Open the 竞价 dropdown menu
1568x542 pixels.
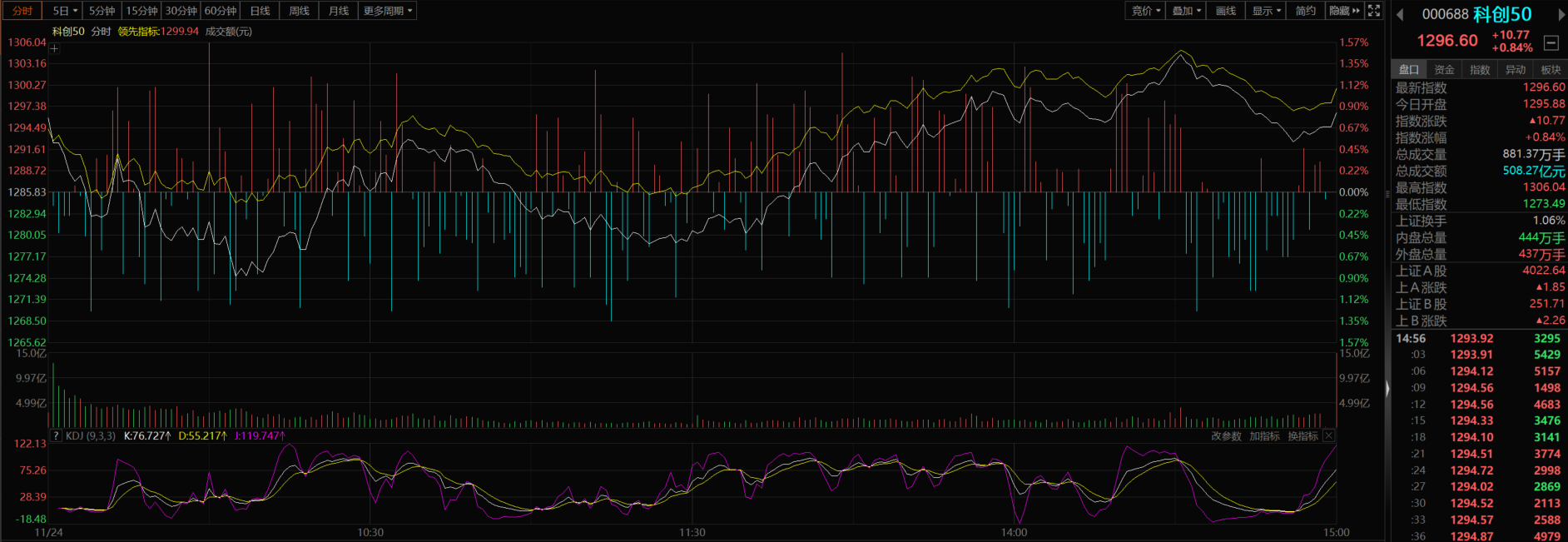pyautogui.click(x=1146, y=11)
